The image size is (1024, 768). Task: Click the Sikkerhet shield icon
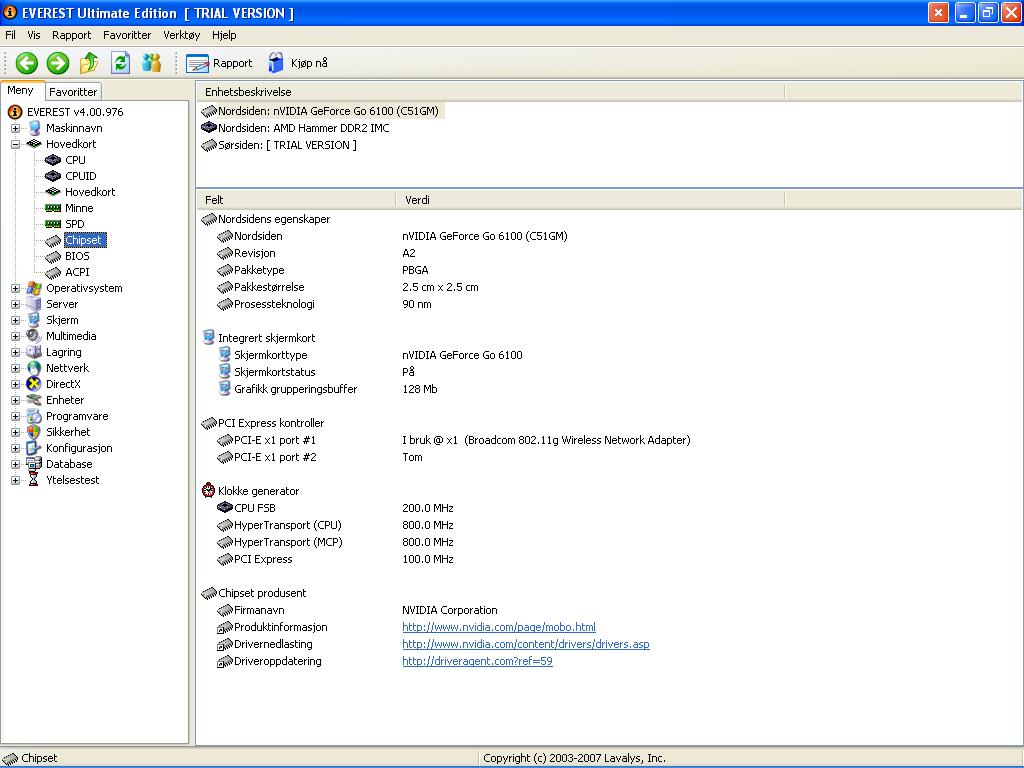34,432
